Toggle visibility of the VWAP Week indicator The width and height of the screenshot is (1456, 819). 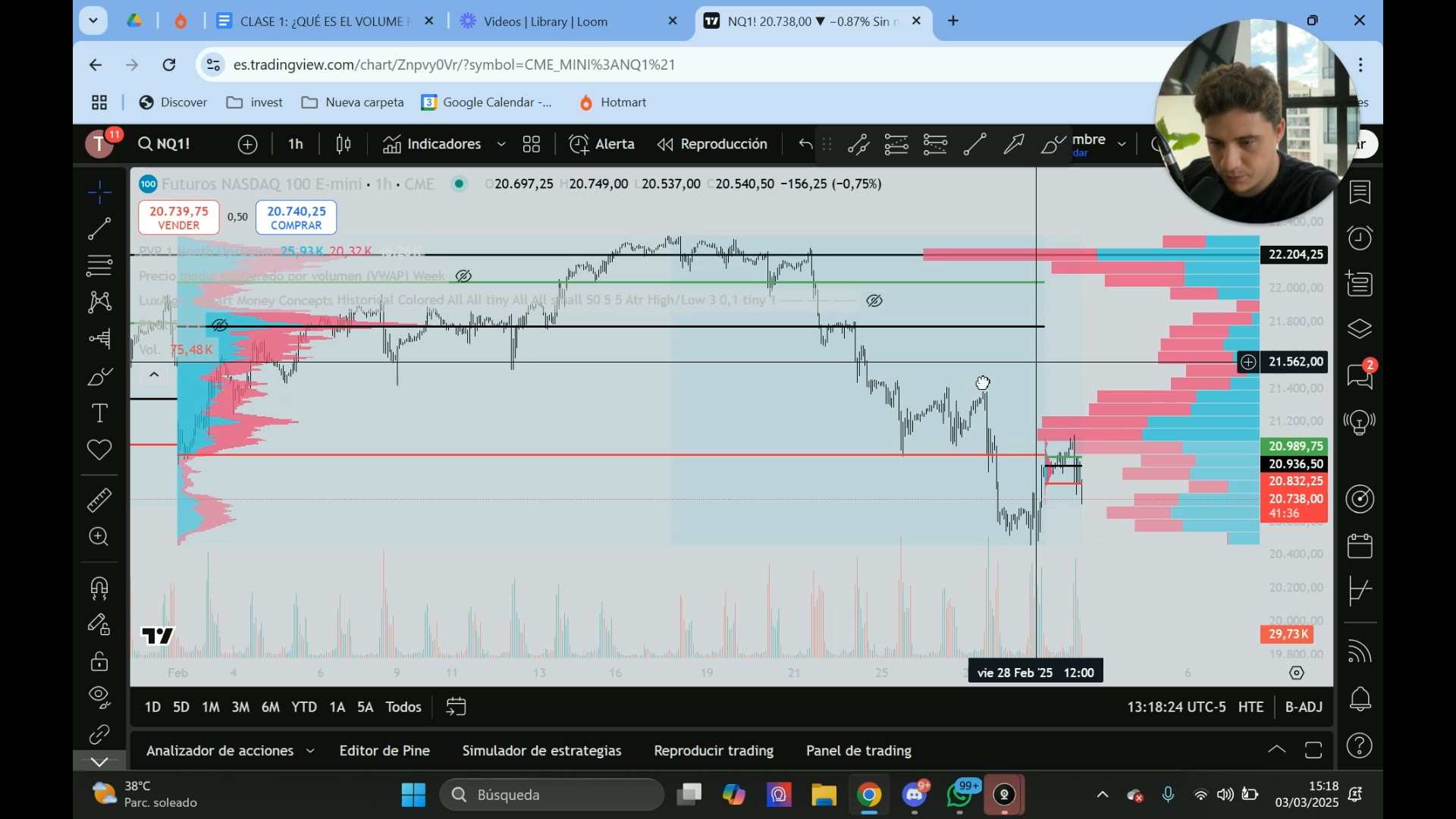463,276
